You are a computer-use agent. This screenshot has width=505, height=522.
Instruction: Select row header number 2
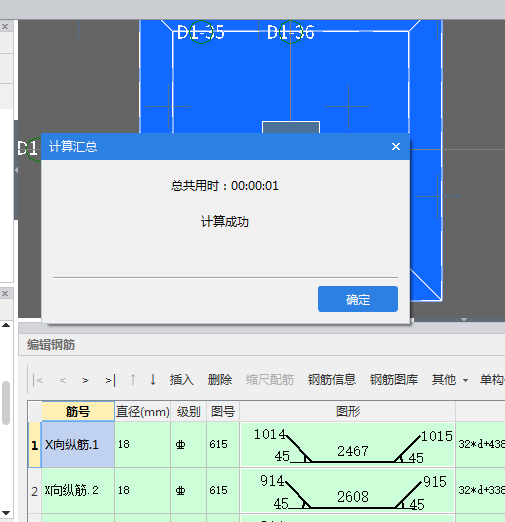(x=35, y=491)
